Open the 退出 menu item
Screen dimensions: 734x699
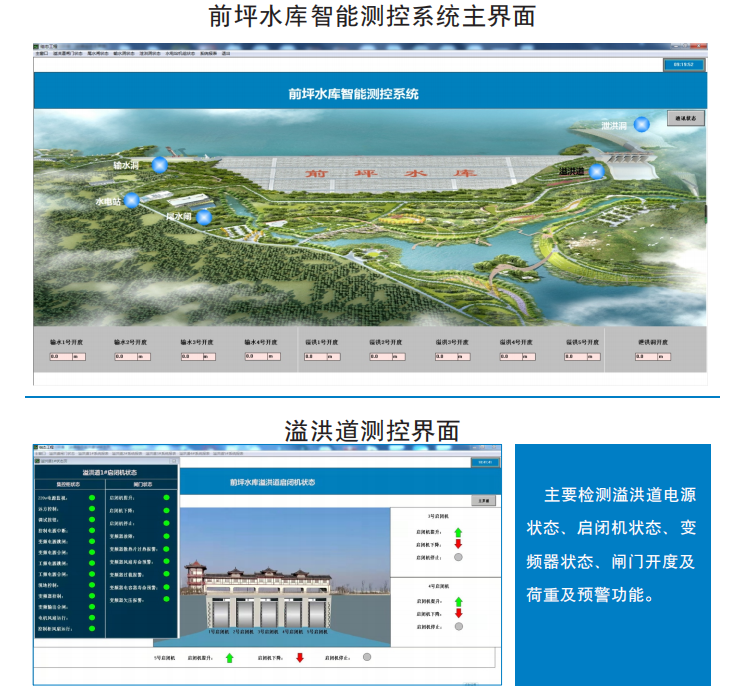(226, 53)
